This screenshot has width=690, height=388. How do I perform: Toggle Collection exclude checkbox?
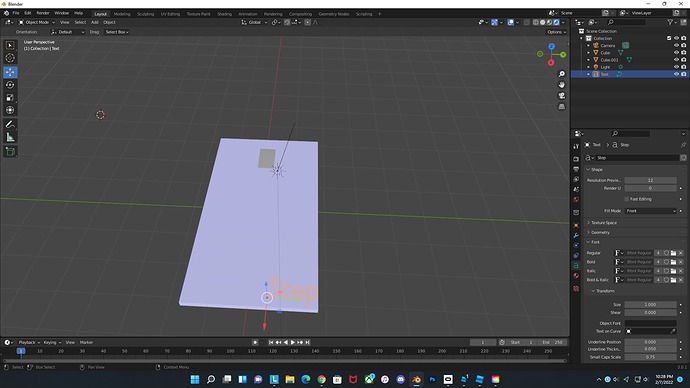coord(669,38)
